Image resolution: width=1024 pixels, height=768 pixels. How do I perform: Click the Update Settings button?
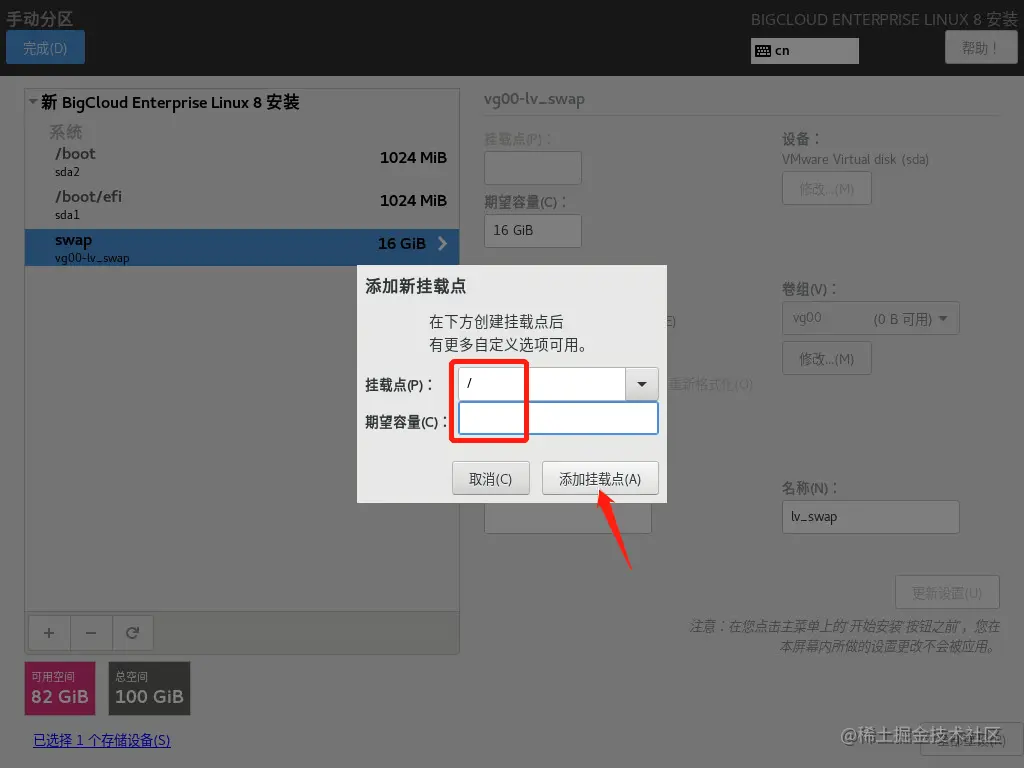coord(947,592)
